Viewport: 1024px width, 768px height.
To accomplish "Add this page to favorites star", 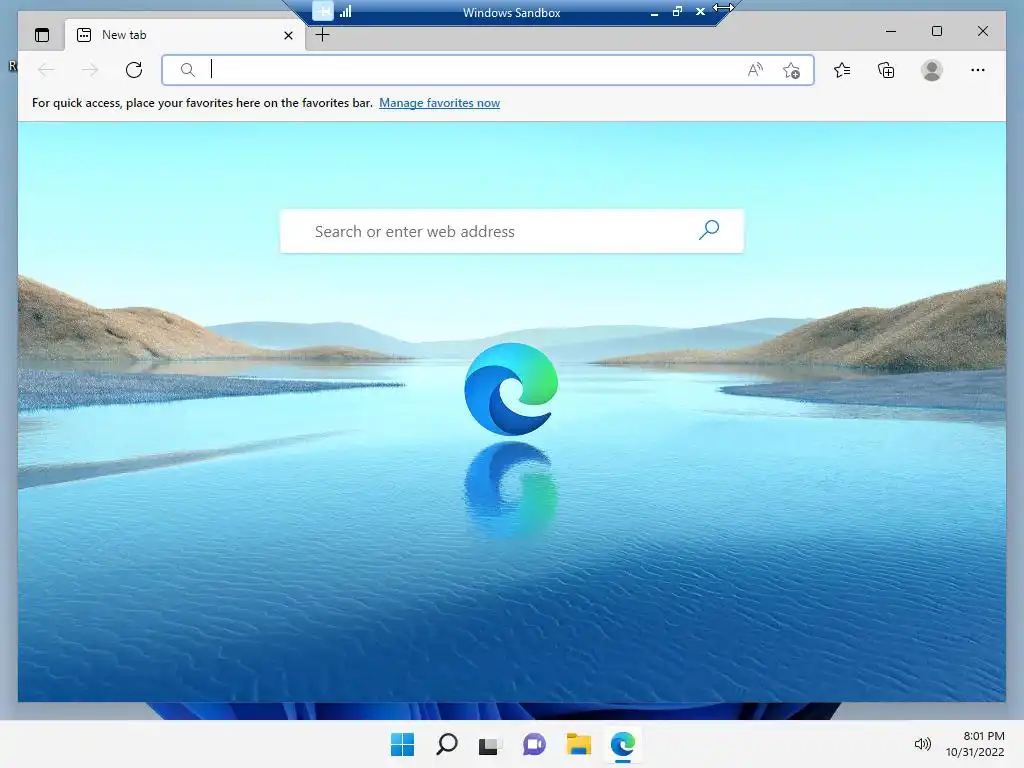I will pos(792,70).
